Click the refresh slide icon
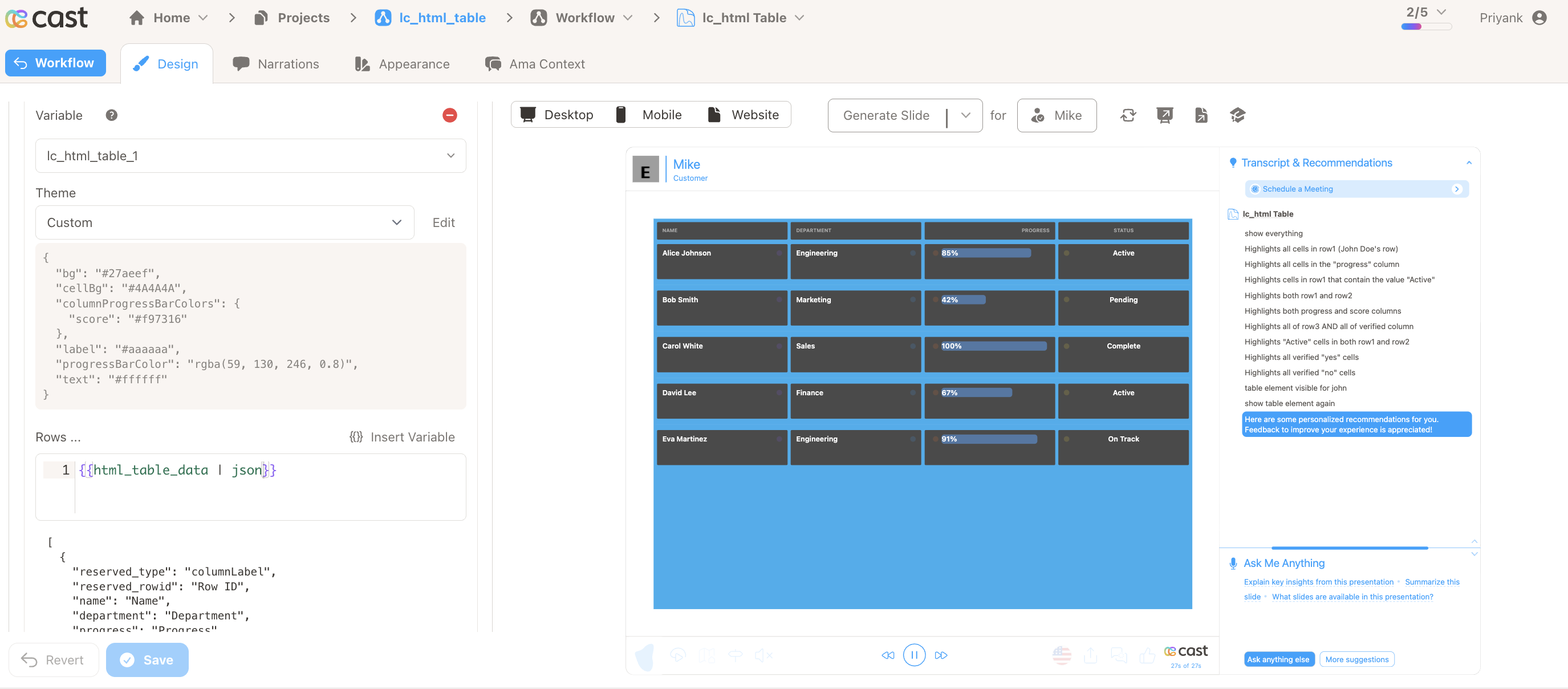 1128,115
